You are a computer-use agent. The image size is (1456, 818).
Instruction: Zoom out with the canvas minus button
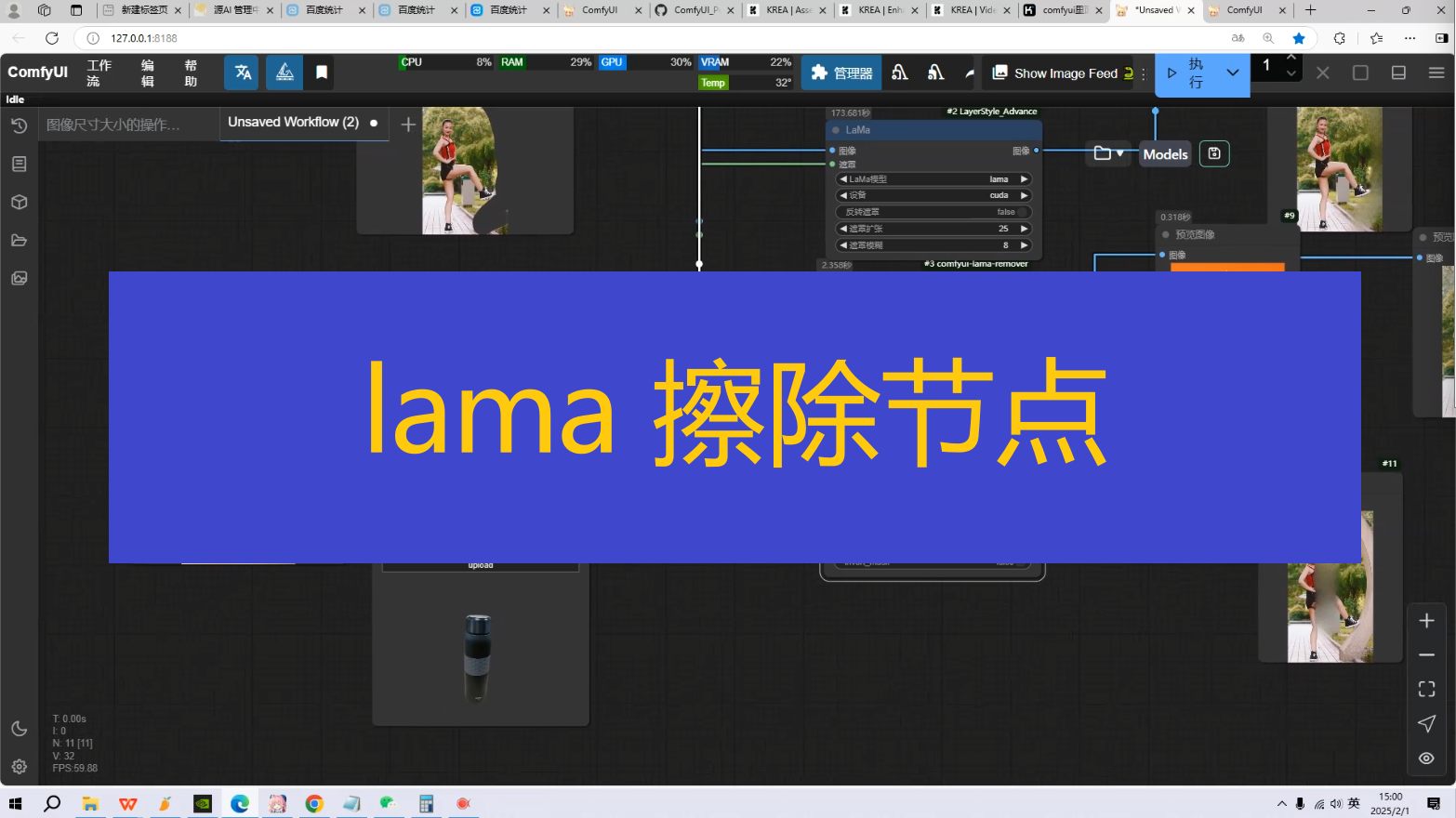[1426, 655]
